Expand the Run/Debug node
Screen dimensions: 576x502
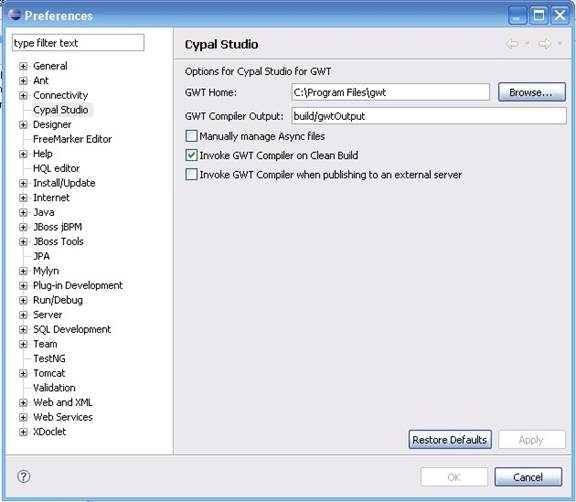[23, 300]
